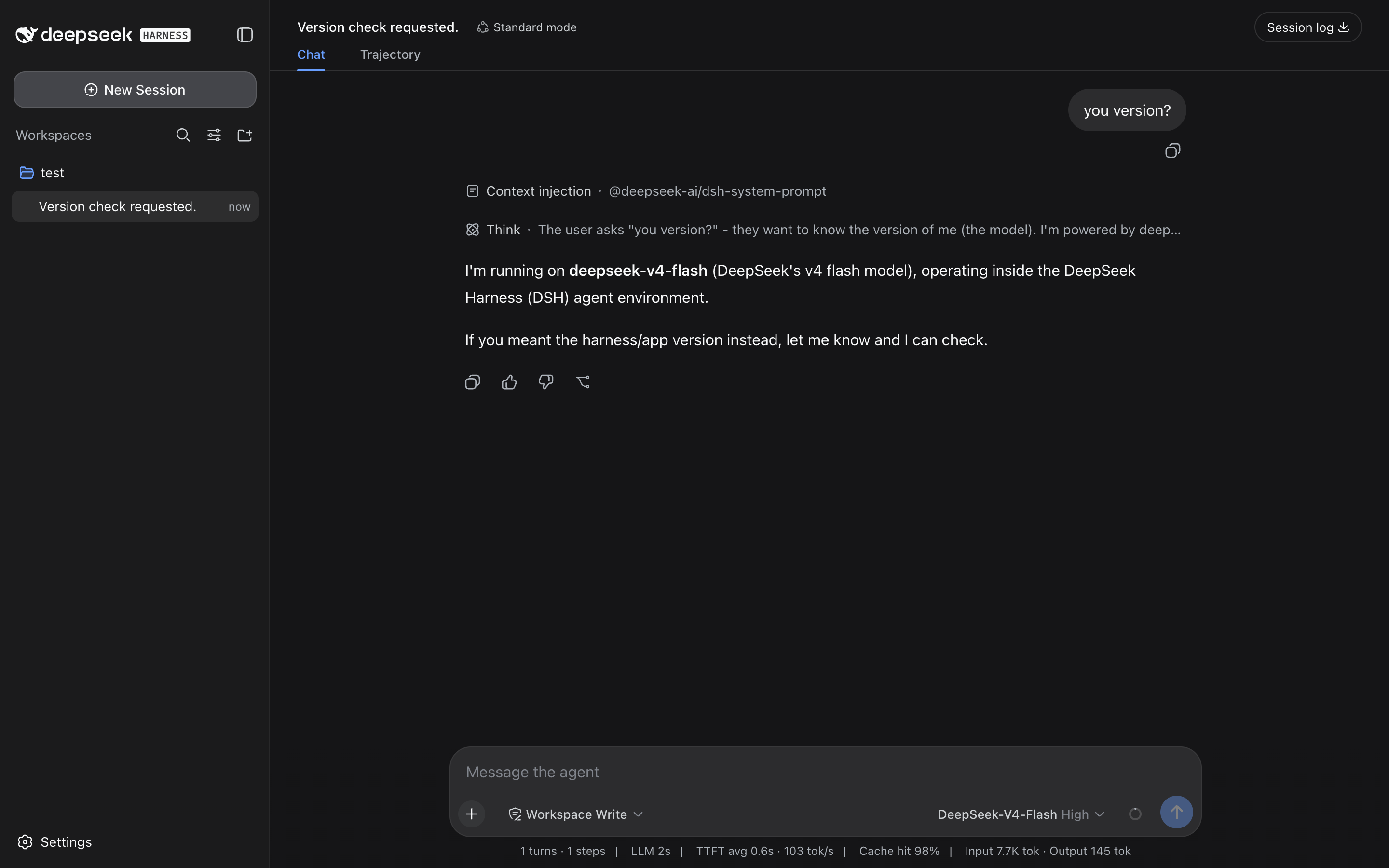1389x868 pixels.
Task: Open workspace filter settings icon
Action: pos(214,135)
